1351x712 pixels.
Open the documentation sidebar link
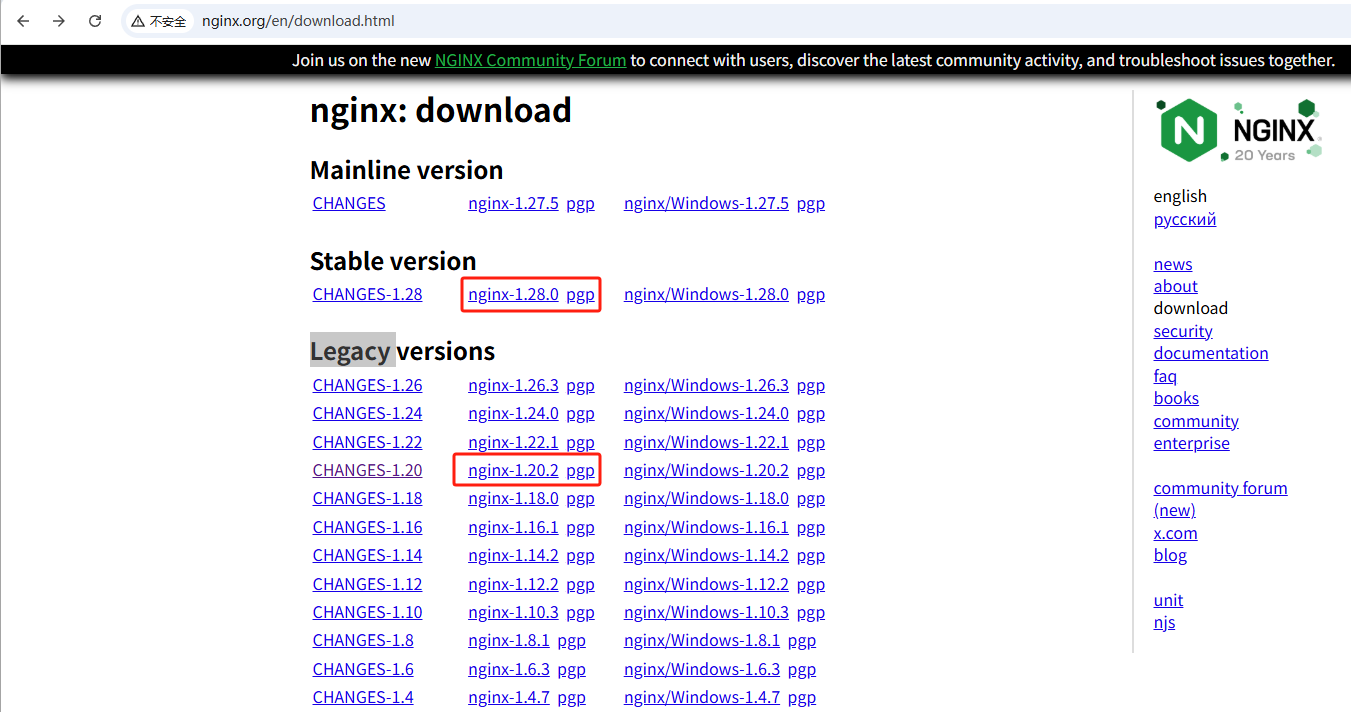1211,353
